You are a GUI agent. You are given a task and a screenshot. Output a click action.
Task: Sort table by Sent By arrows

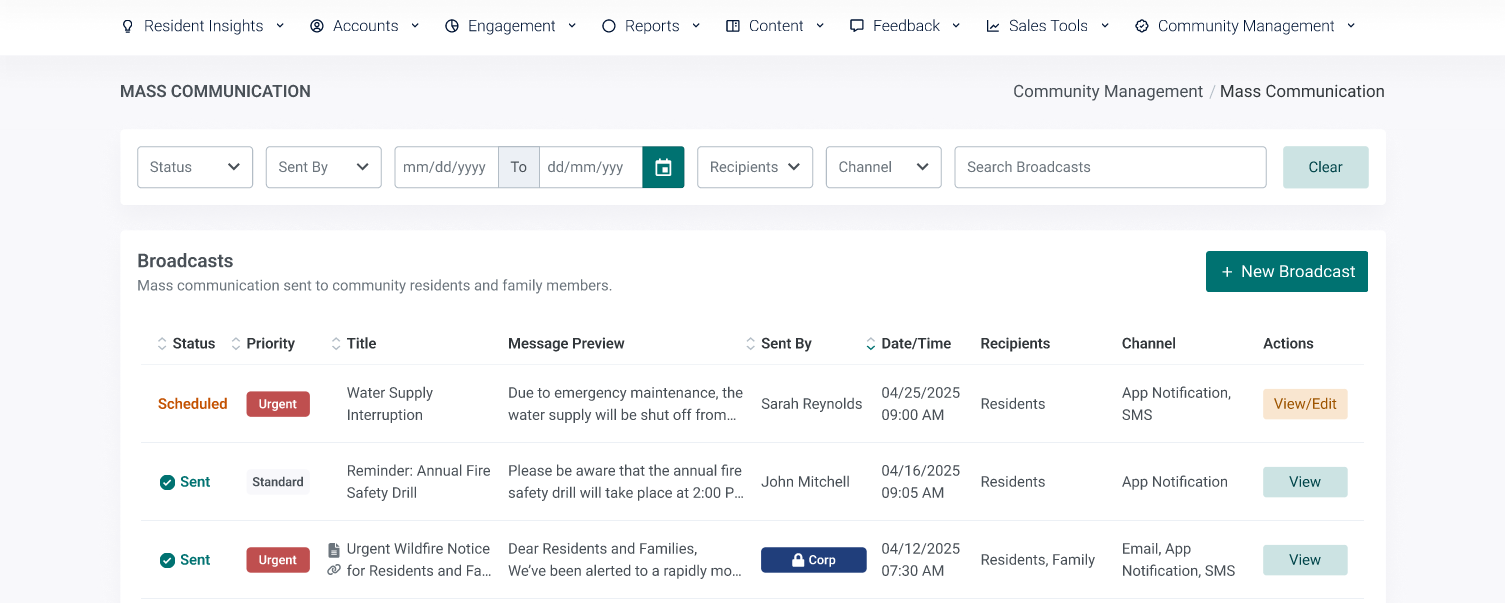[x=751, y=343]
